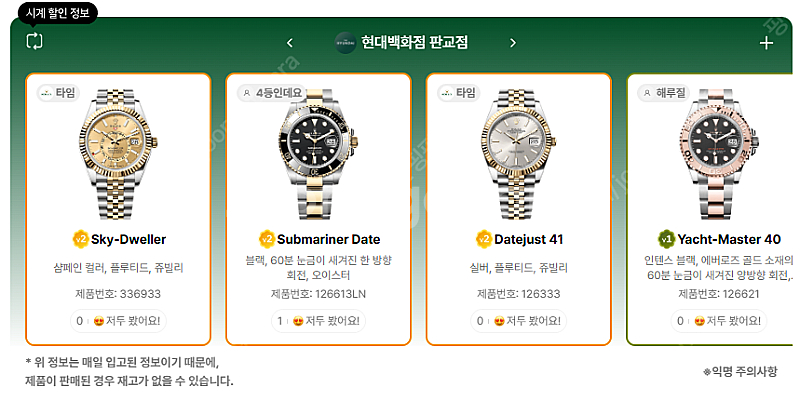Screen dimensions: 800x401
Task: Go to next store with right chevron
Action: pyautogui.click(x=513, y=43)
